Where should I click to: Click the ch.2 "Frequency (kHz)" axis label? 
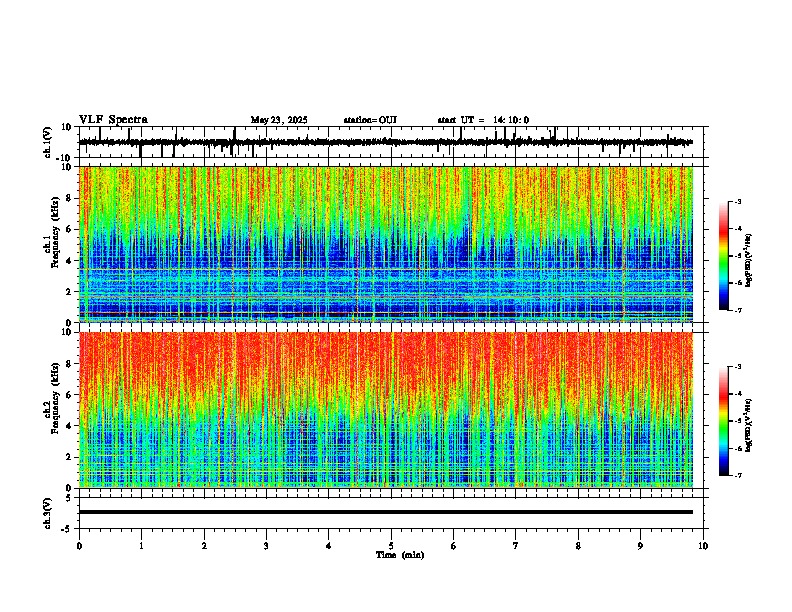pos(55,398)
